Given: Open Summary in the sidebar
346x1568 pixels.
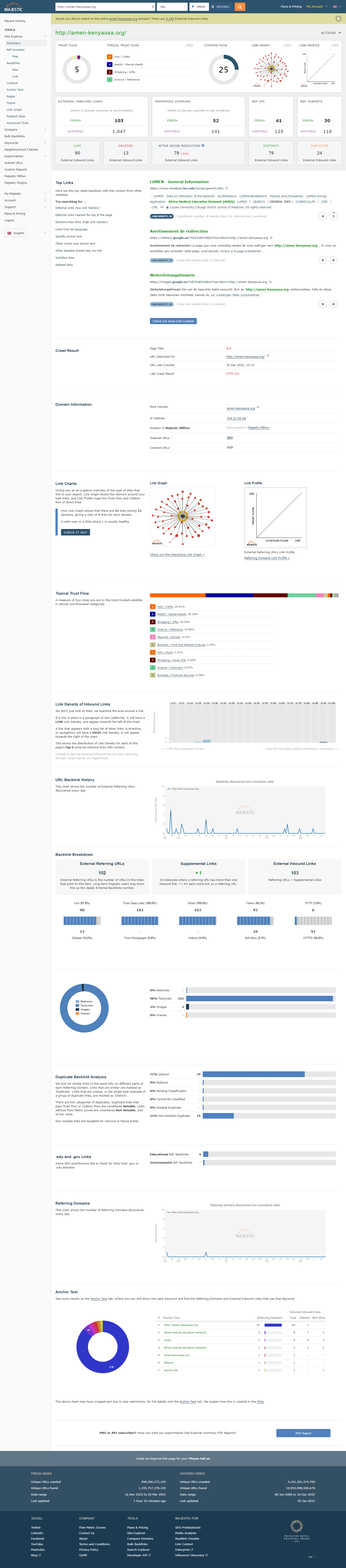Looking at the screenshot, I should (x=13, y=43).
